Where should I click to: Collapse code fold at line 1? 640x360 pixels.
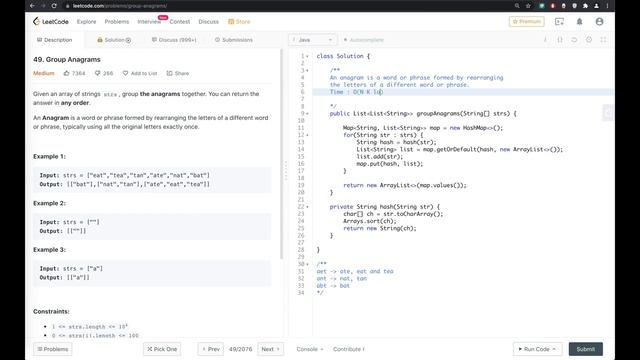[307, 56]
